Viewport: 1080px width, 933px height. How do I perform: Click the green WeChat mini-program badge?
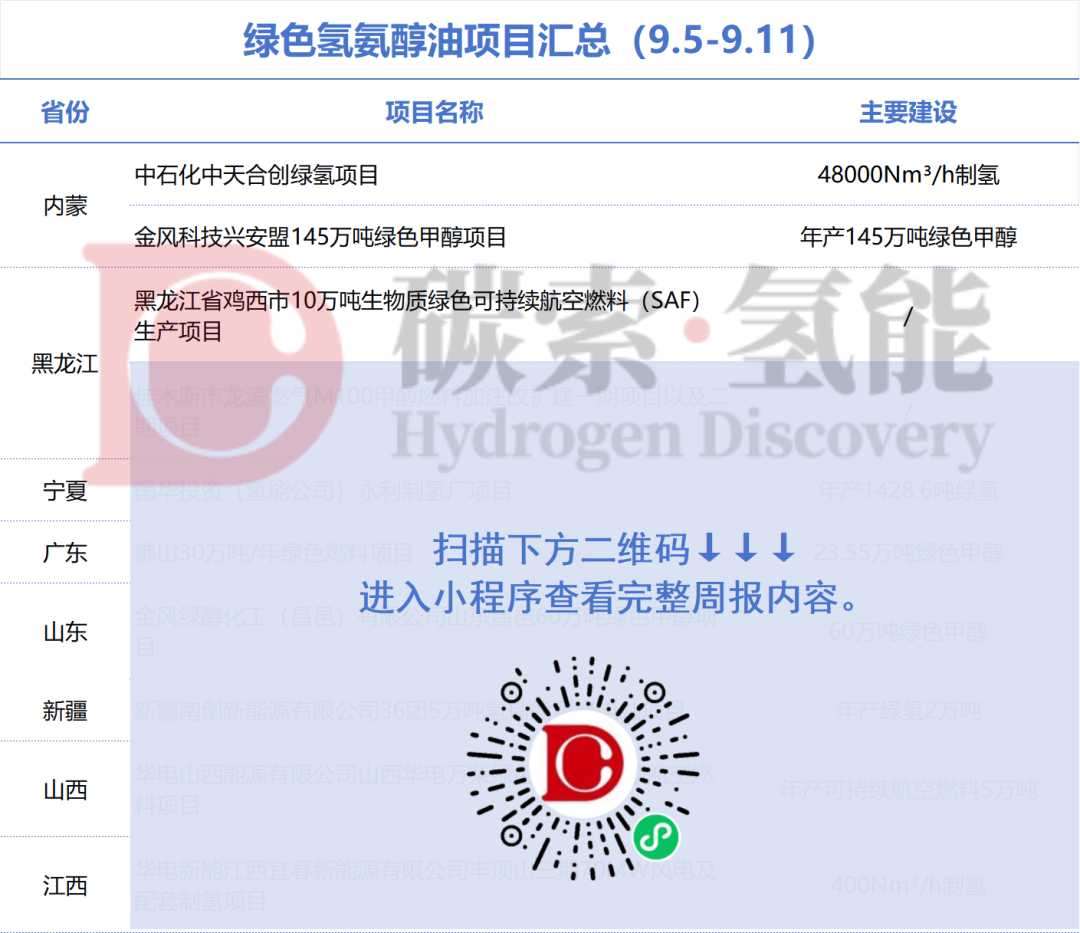tap(656, 837)
